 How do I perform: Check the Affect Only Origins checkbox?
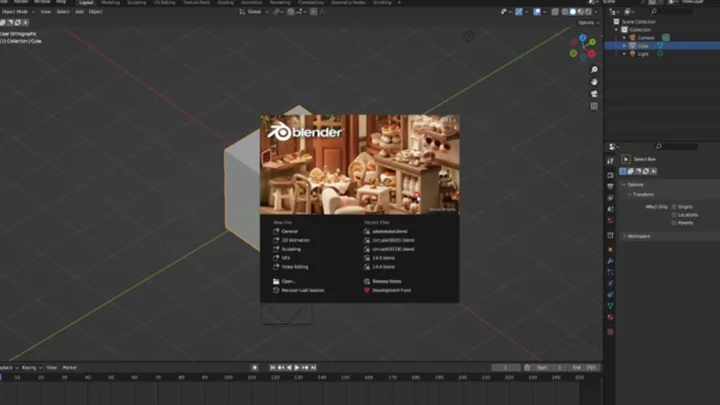point(674,207)
